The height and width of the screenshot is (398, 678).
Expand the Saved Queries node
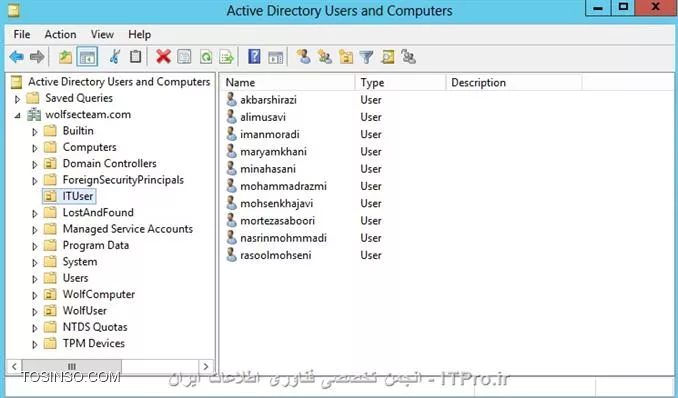tap(17, 99)
